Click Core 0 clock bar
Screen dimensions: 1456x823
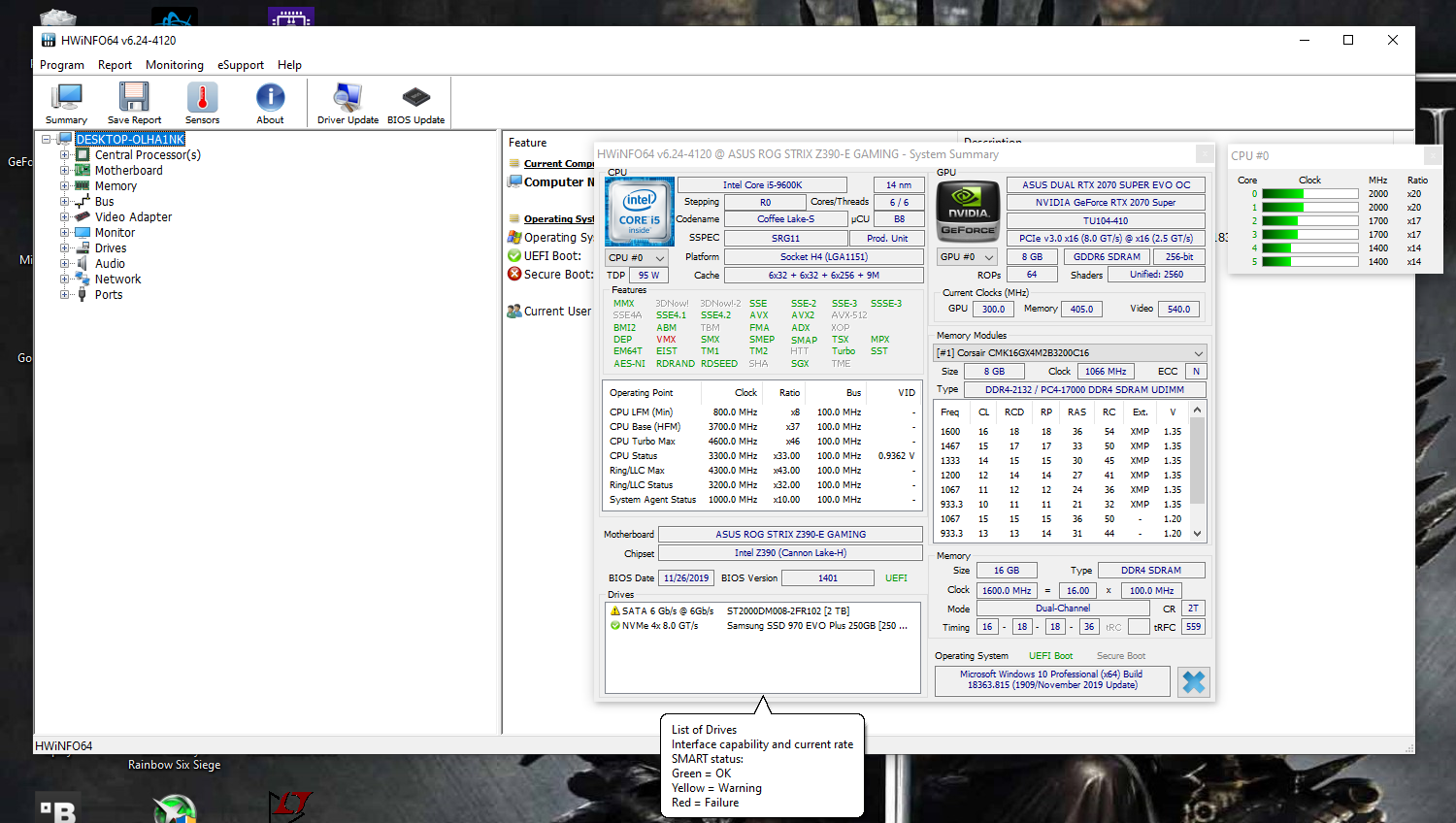pos(1309,194)
